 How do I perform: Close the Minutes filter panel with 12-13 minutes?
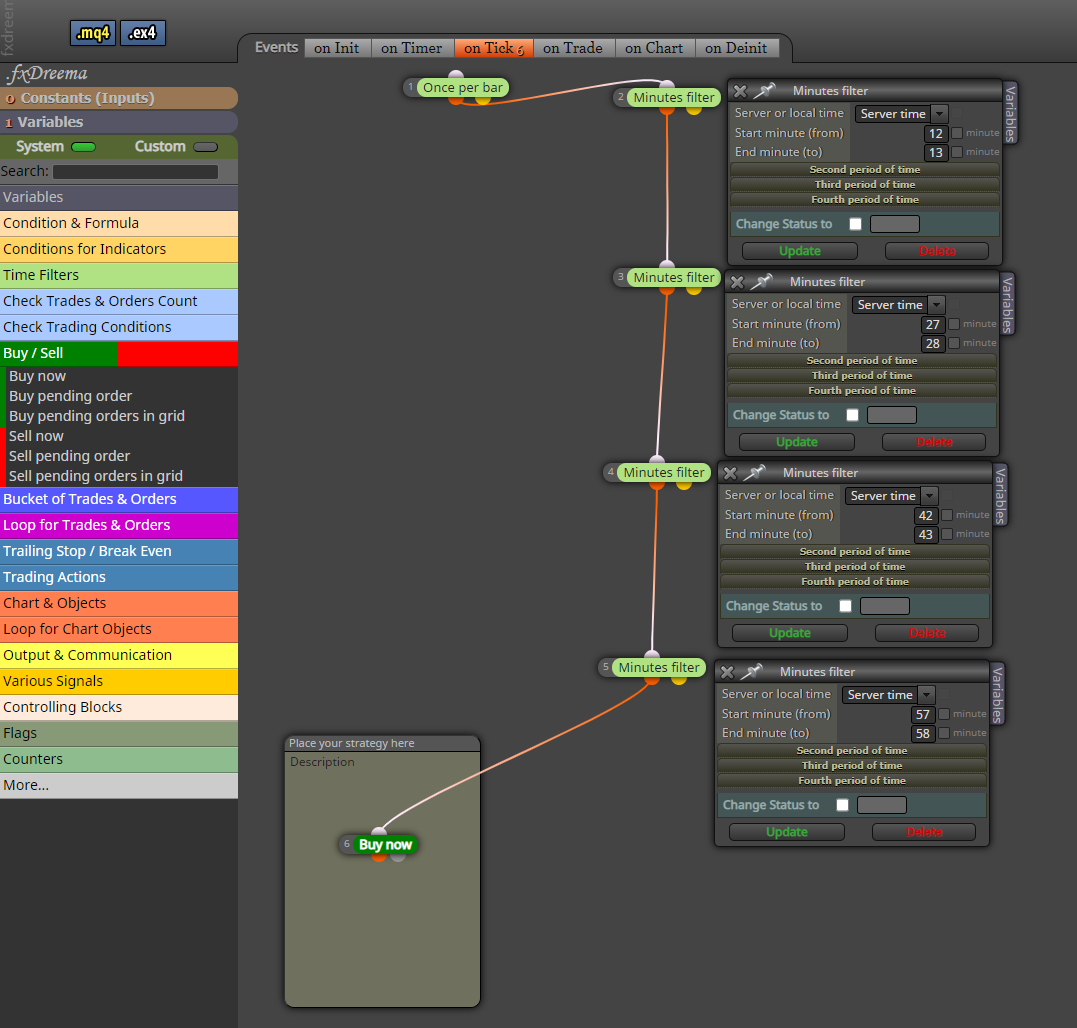[740, 91]
